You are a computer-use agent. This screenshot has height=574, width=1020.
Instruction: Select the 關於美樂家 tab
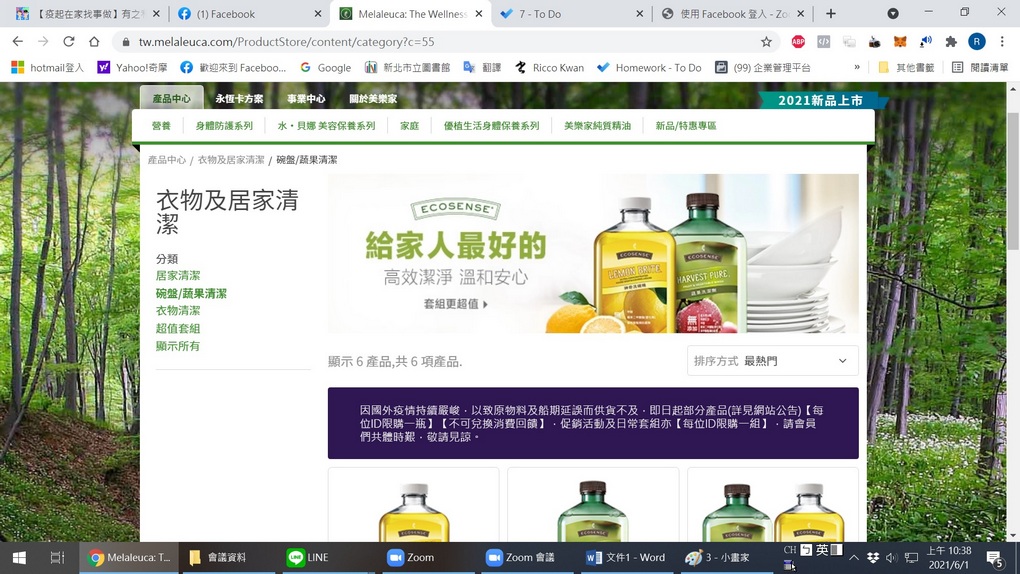pos(373,99)
